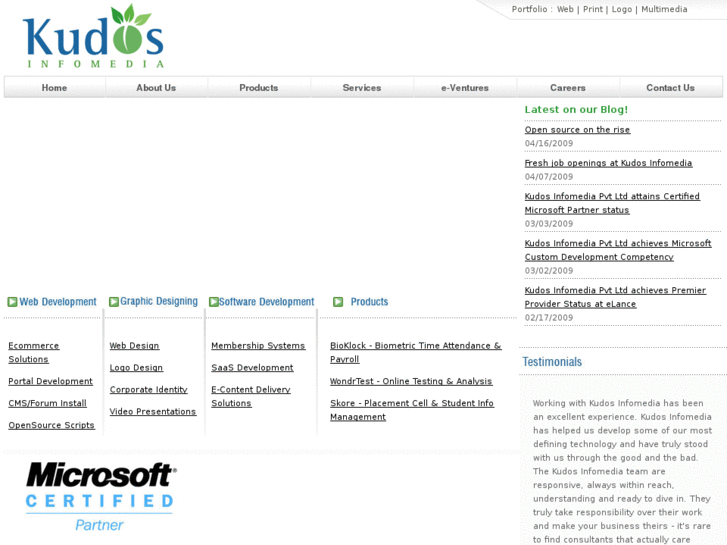The height and width of the screenshot is (545, 727).
Task: Open the CMS/Forum Install link
Action: coord(47,403)
